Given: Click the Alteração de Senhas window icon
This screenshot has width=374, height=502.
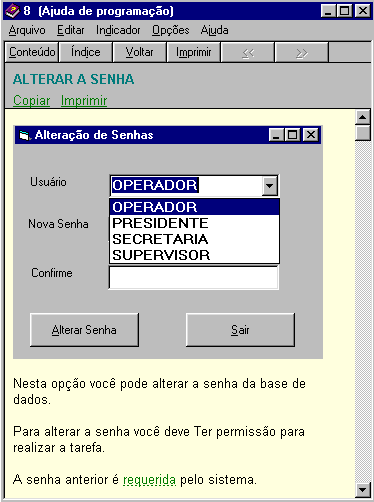Looking at the screenshot, I should tap(24, 135).
